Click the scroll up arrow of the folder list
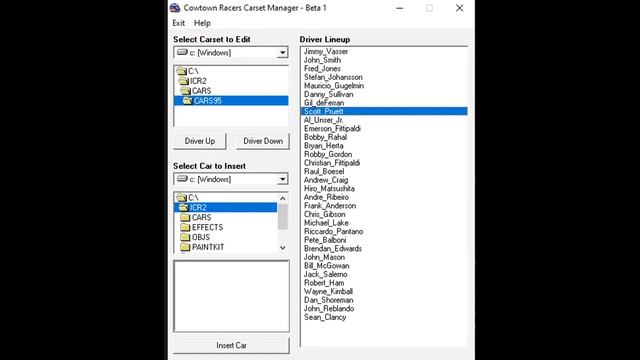640x360 pixels. (x=282, y=198)
